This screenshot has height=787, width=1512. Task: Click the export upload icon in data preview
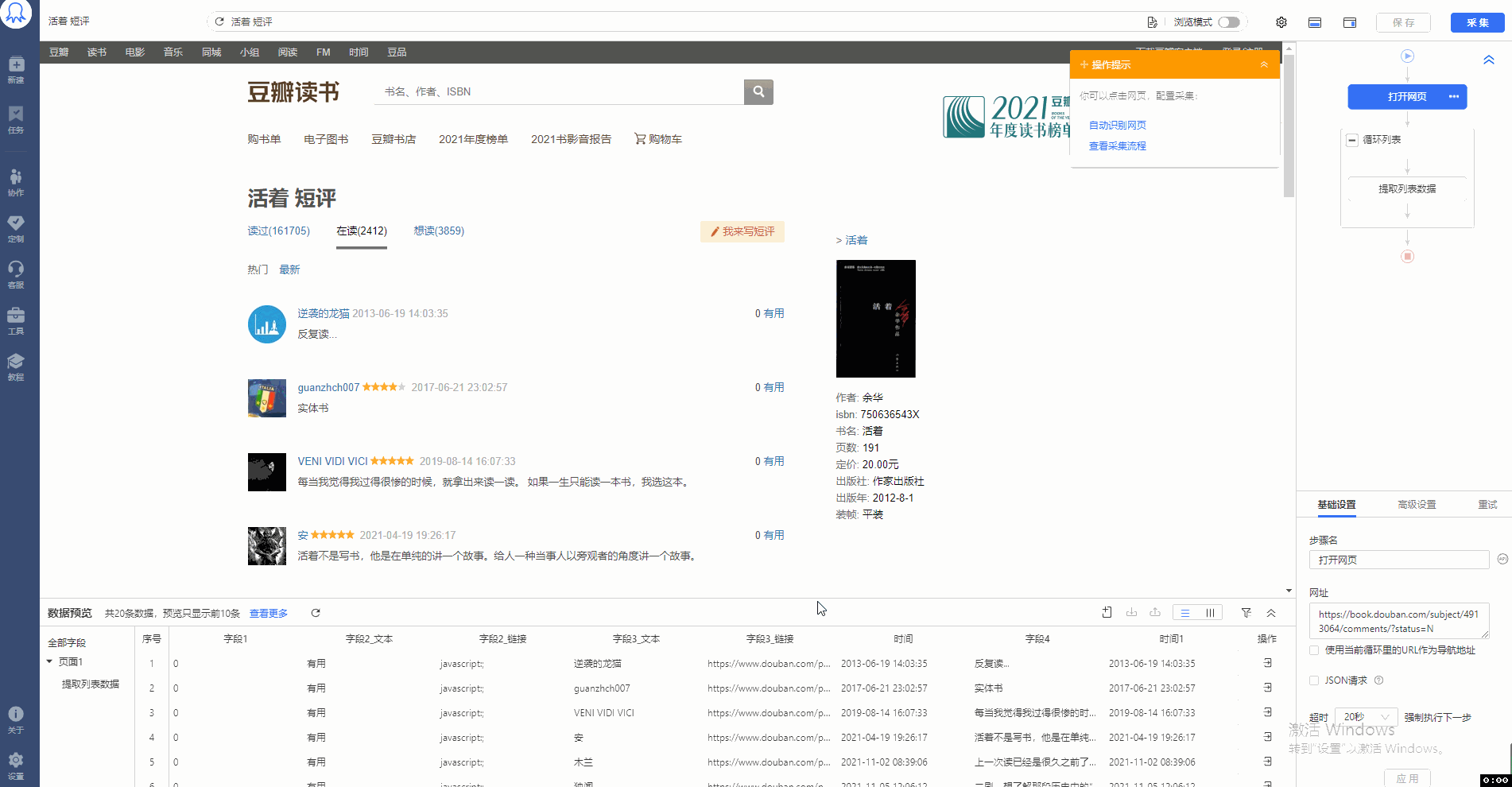(1155, 612)
